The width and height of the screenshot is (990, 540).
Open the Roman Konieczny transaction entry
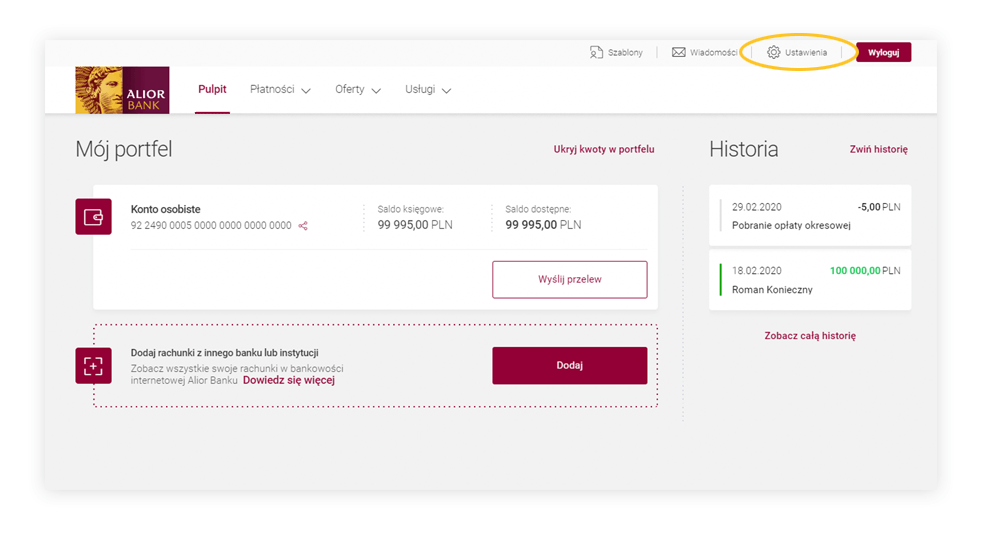point(810,280)
